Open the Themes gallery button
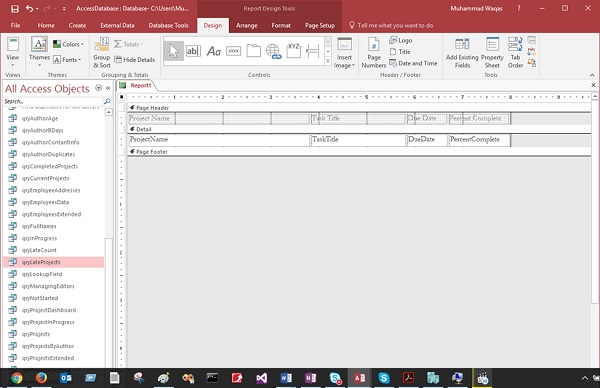 click(39, 52)
